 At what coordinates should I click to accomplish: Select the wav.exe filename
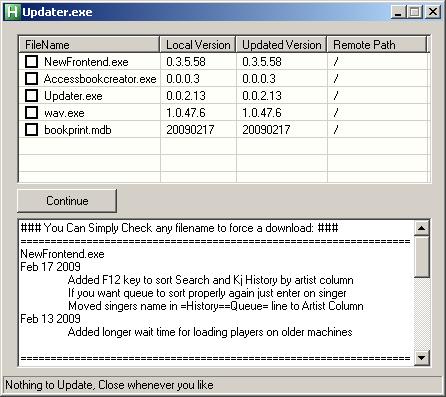[64, 113]
